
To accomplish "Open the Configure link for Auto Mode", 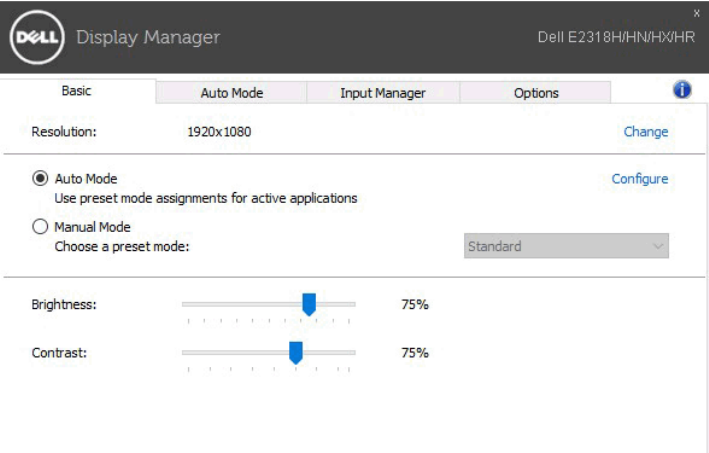I will (640, 179).
